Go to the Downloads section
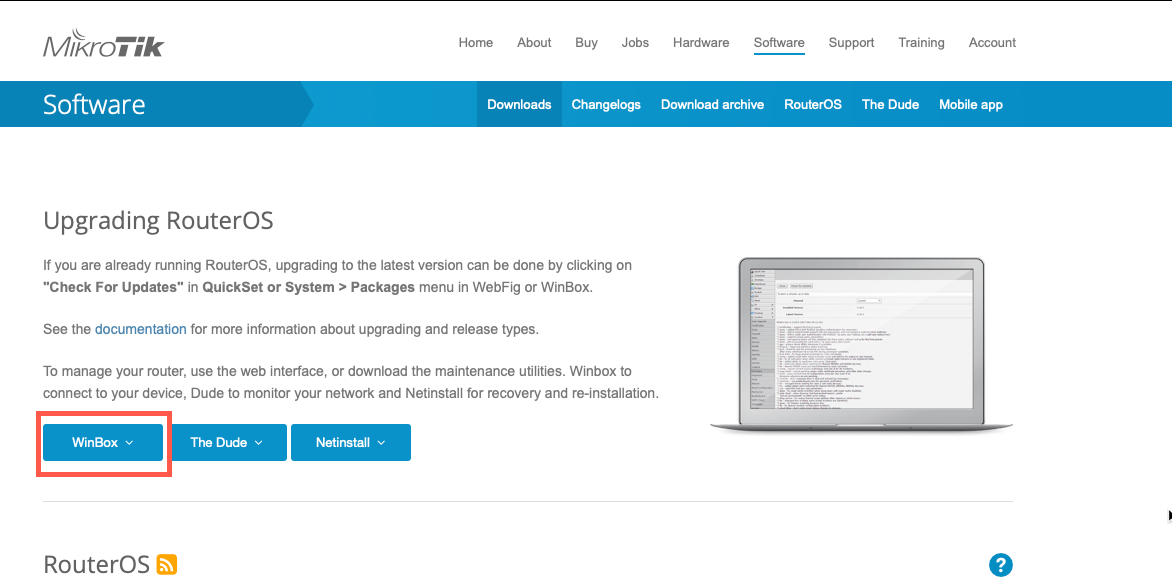 [519, 104]
